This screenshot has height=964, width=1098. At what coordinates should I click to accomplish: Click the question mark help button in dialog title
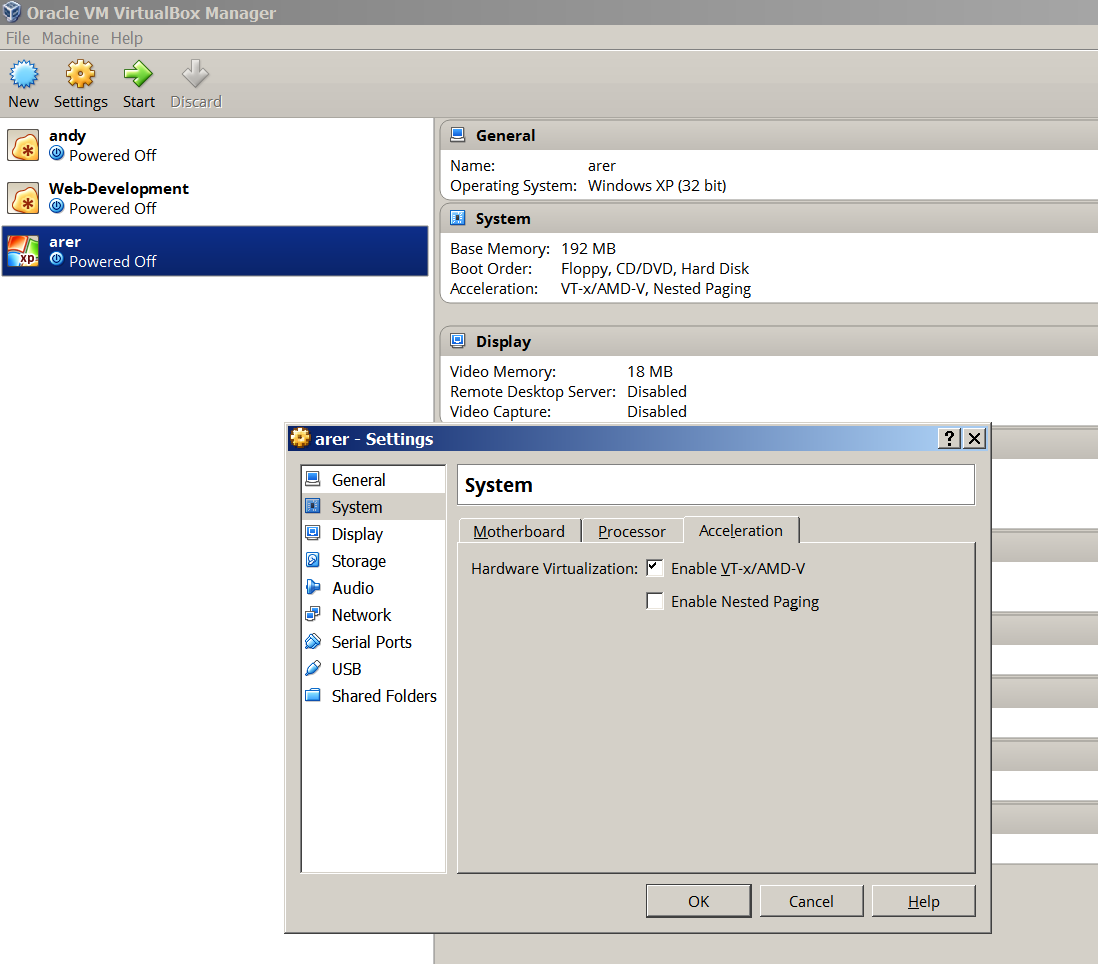(949, 438)
